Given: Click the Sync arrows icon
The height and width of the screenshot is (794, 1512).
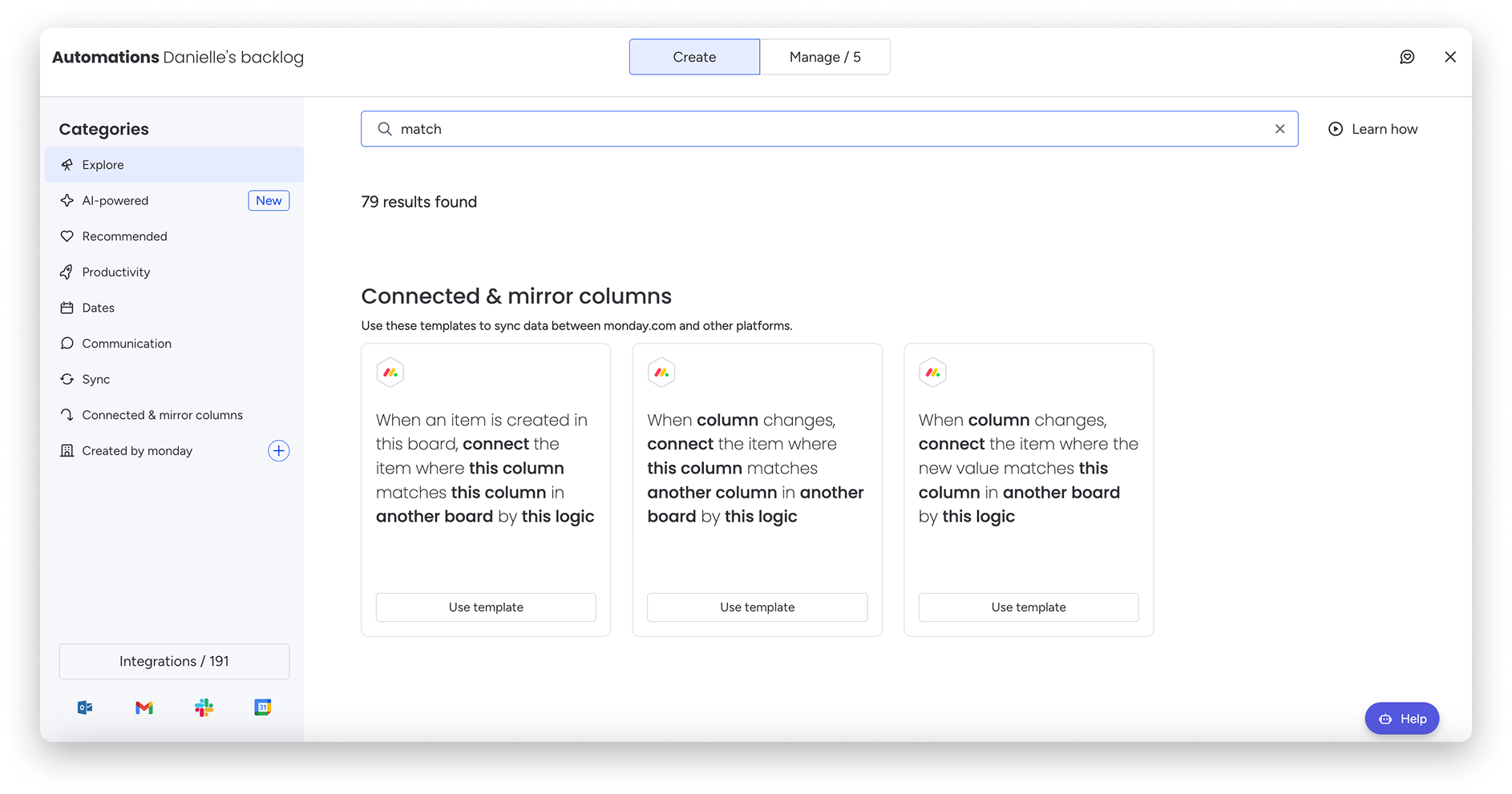Looking at the screenshot, I should [x=67, y=379].
